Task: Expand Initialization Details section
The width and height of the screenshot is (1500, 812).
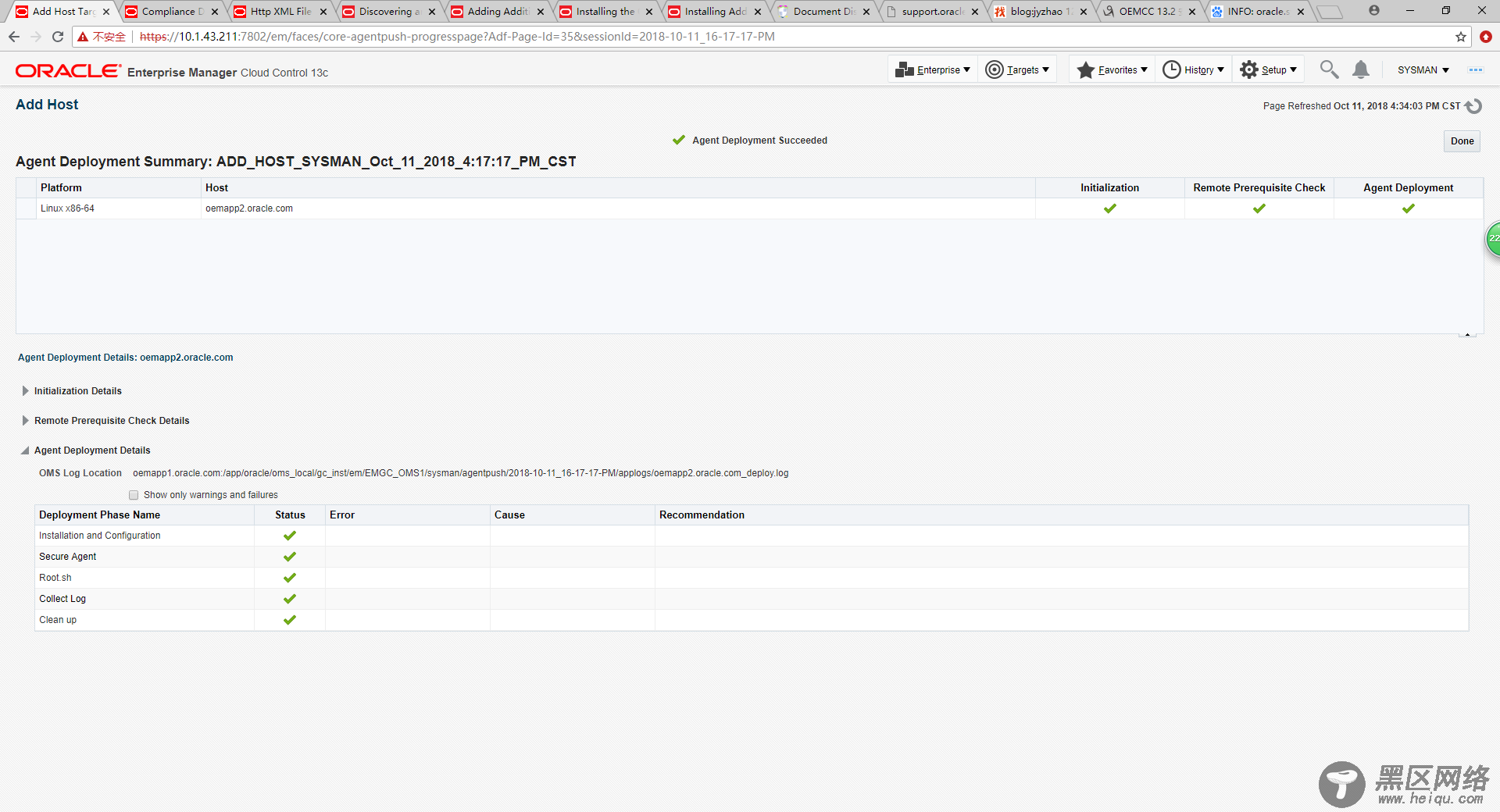Action: pyautogui.click(x=26, y=391)
